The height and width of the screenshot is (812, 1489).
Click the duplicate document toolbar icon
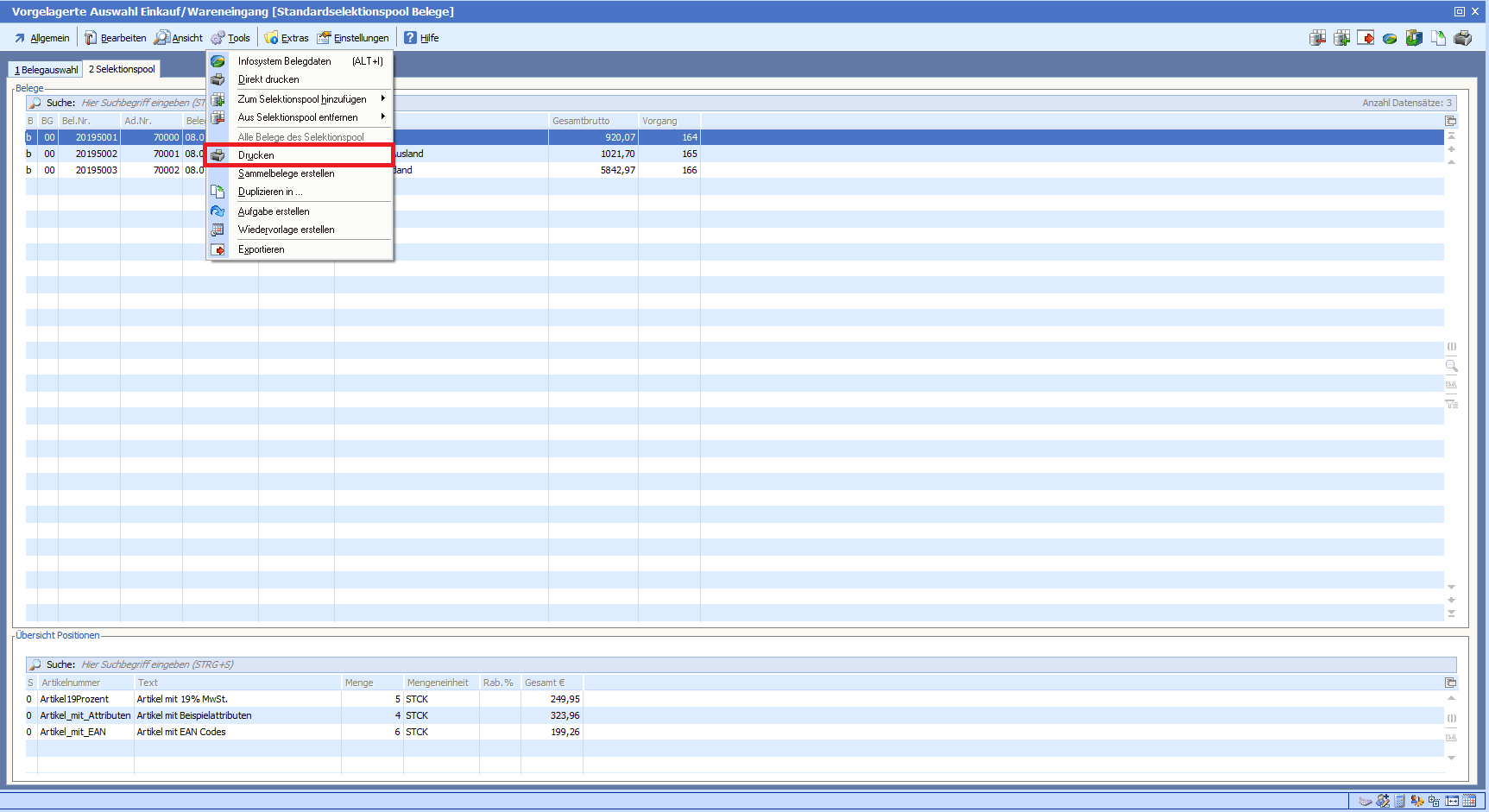coord(1438,38)
